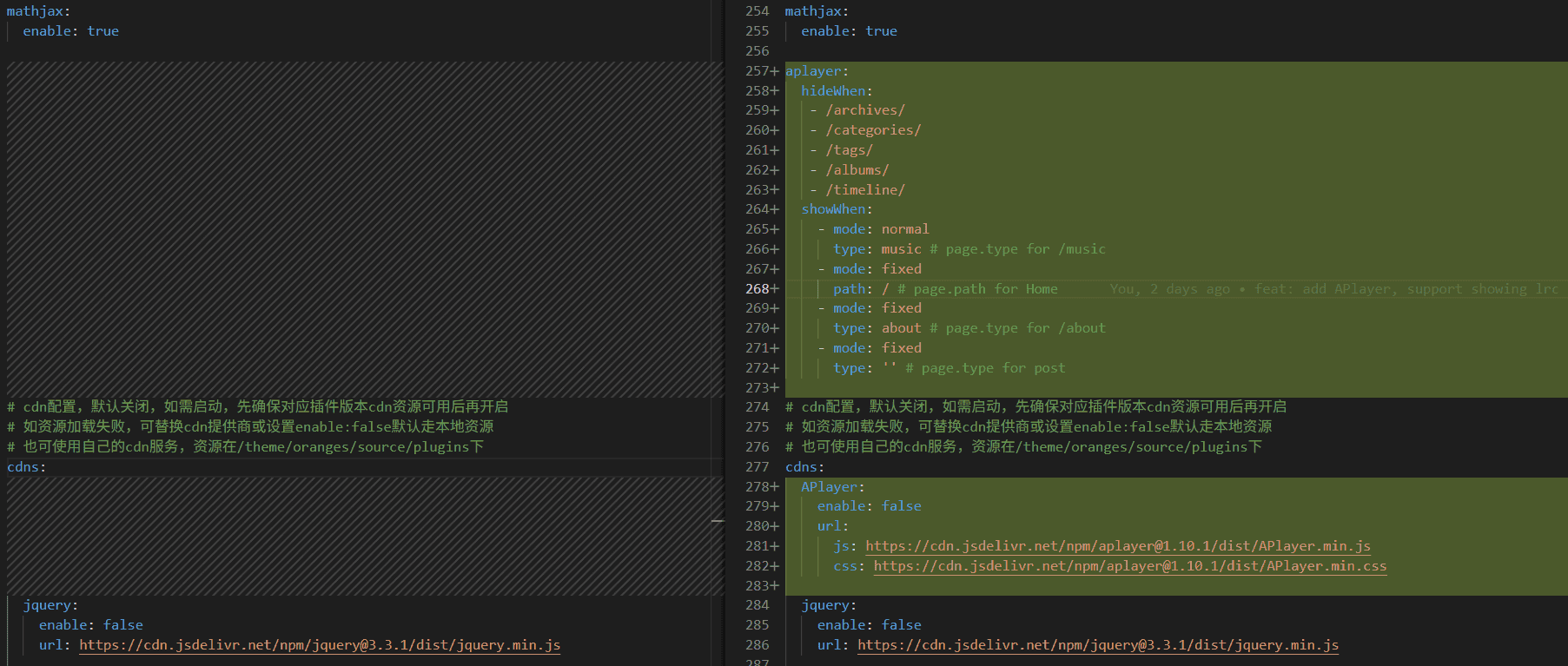Screen dimensions: 1568x666
Task: Click line number 268+ in the gutter
Action: (762, 289)
